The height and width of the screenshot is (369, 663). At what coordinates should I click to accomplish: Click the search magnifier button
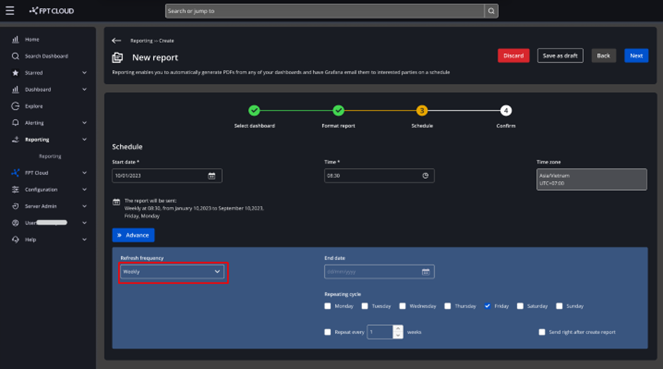click(491, 11)
